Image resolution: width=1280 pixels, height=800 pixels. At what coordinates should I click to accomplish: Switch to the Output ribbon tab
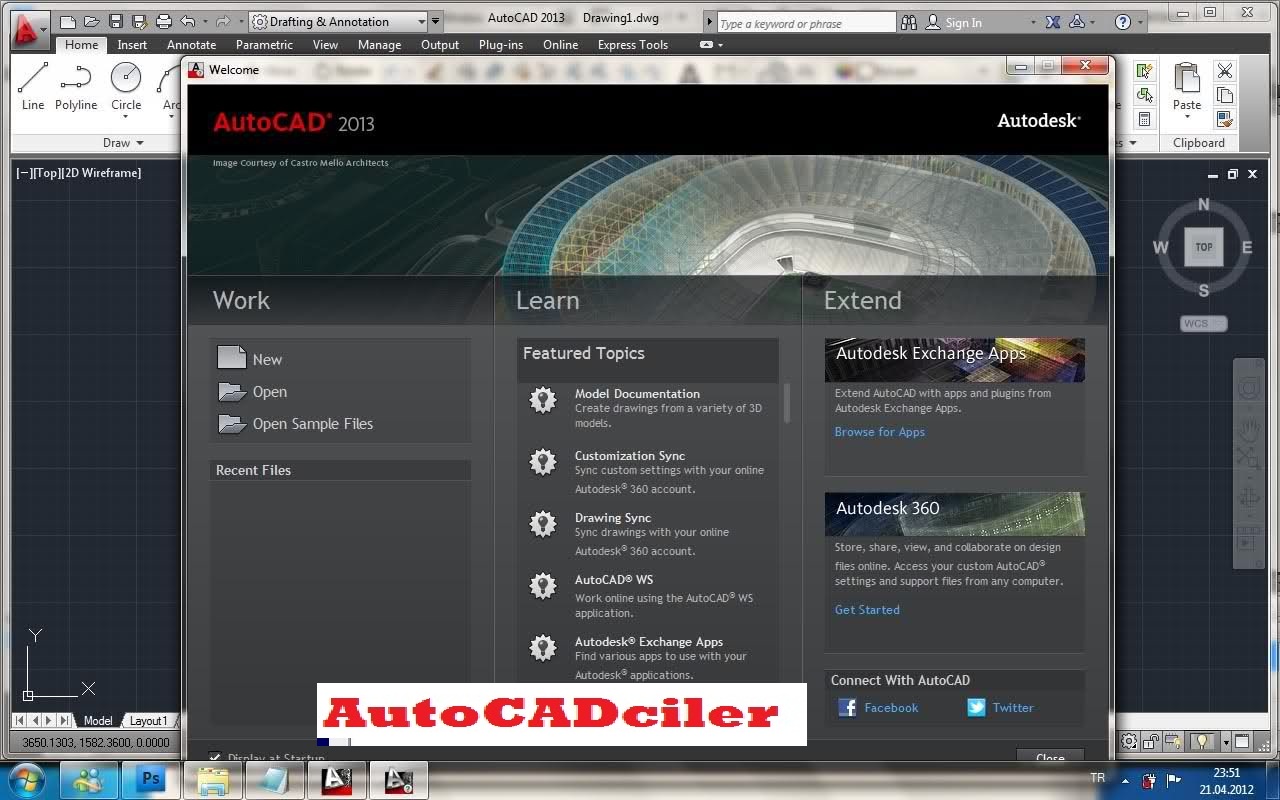pos(440,45)
